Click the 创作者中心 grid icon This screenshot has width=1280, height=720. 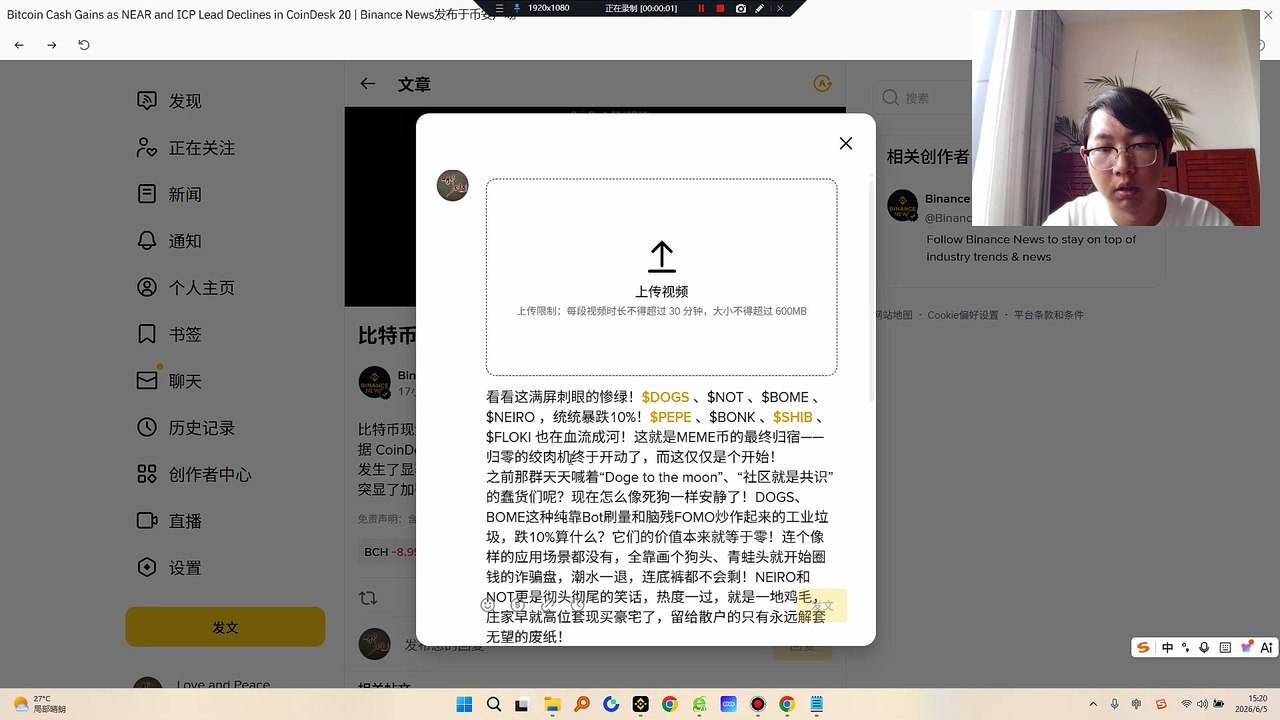click(147, 474)
